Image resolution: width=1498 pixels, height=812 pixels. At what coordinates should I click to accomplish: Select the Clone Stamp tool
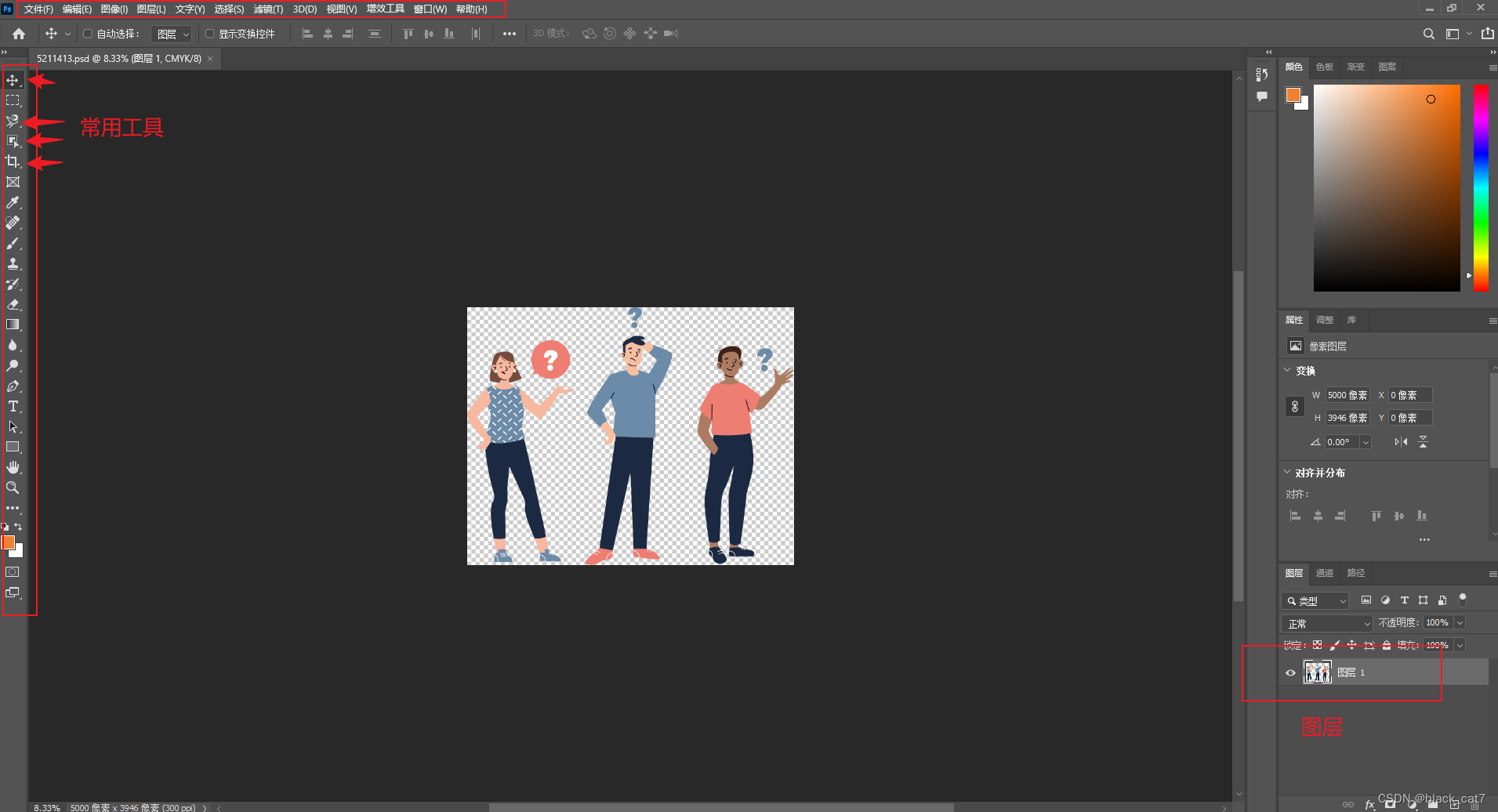(13, 263)
